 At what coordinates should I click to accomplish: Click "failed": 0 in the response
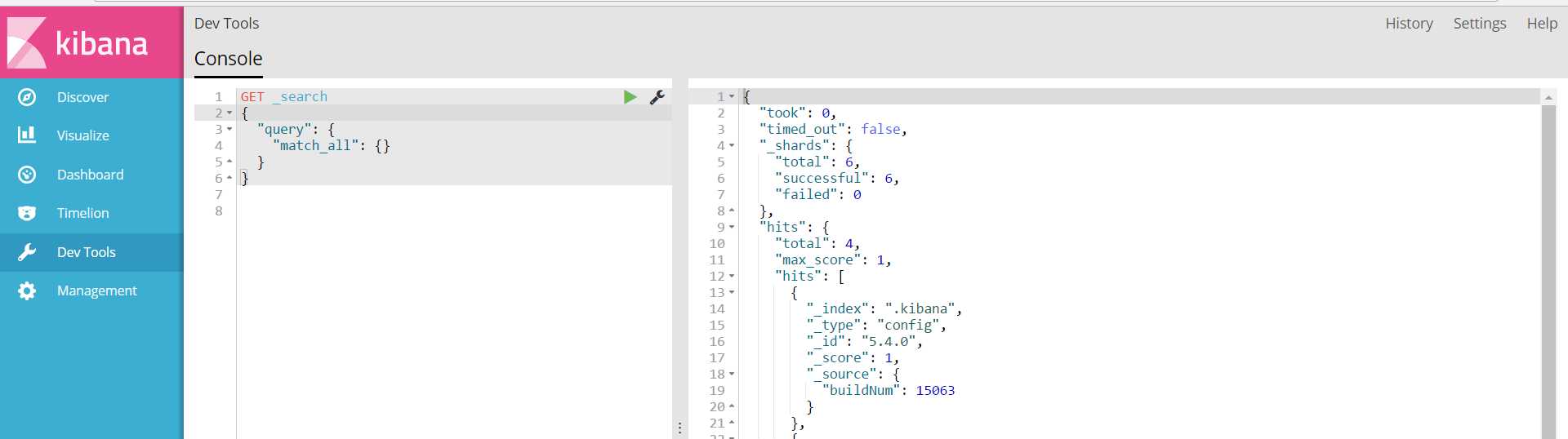click(x=818, y=194)
